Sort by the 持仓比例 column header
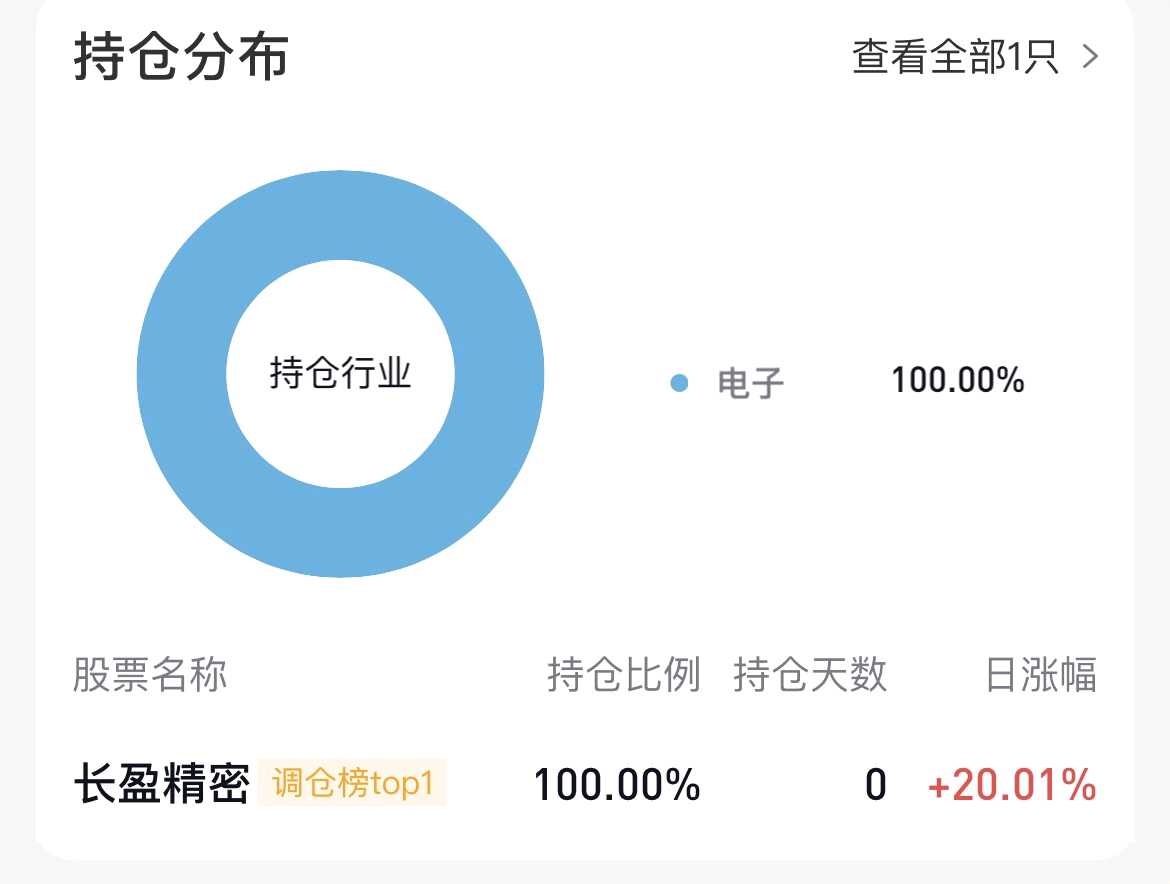The width and height of the screenshot is (1170, 884). [x=623, y=675]
